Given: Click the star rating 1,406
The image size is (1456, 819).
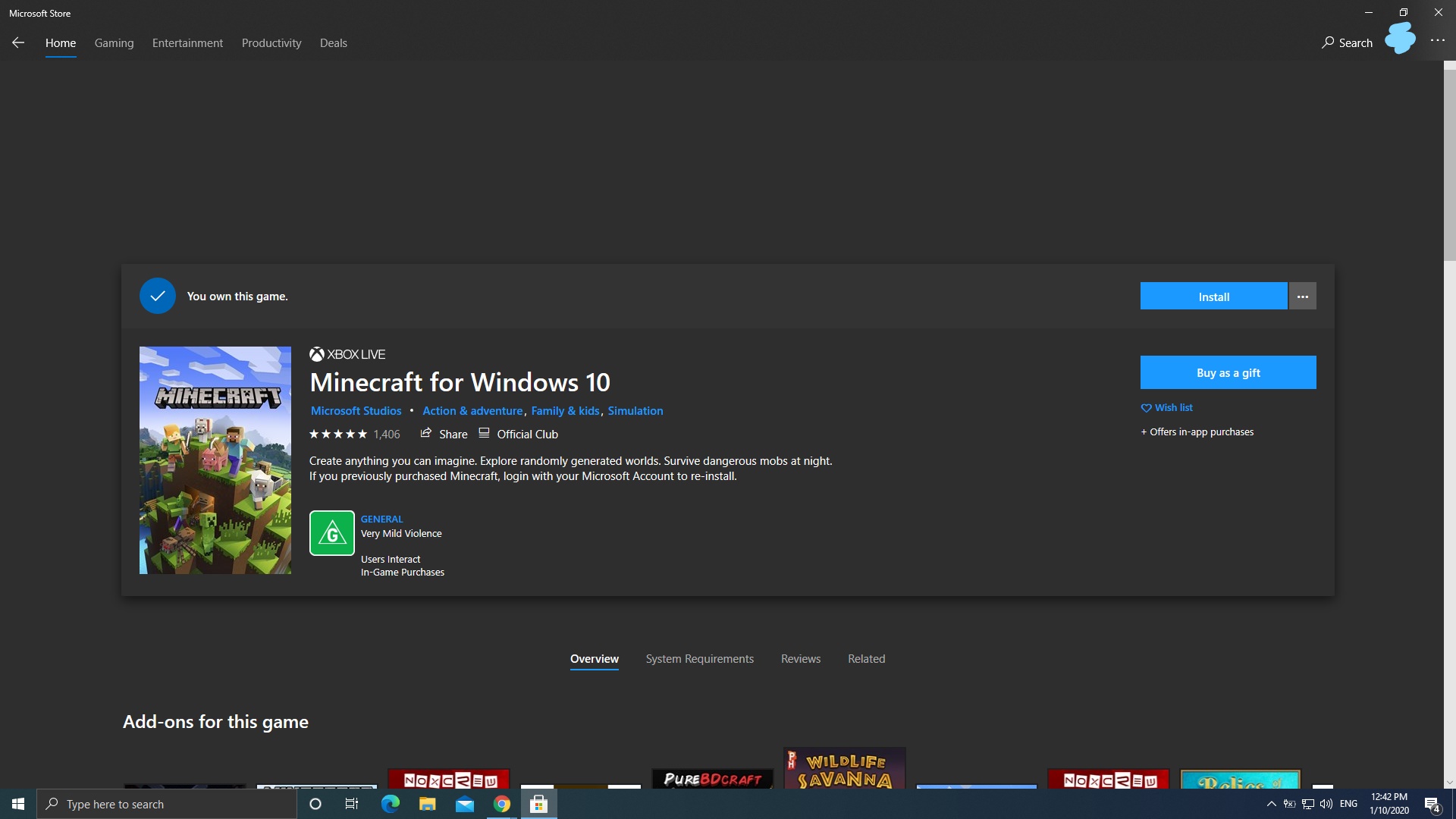Looking at the screenshot, I should (354, 435).
